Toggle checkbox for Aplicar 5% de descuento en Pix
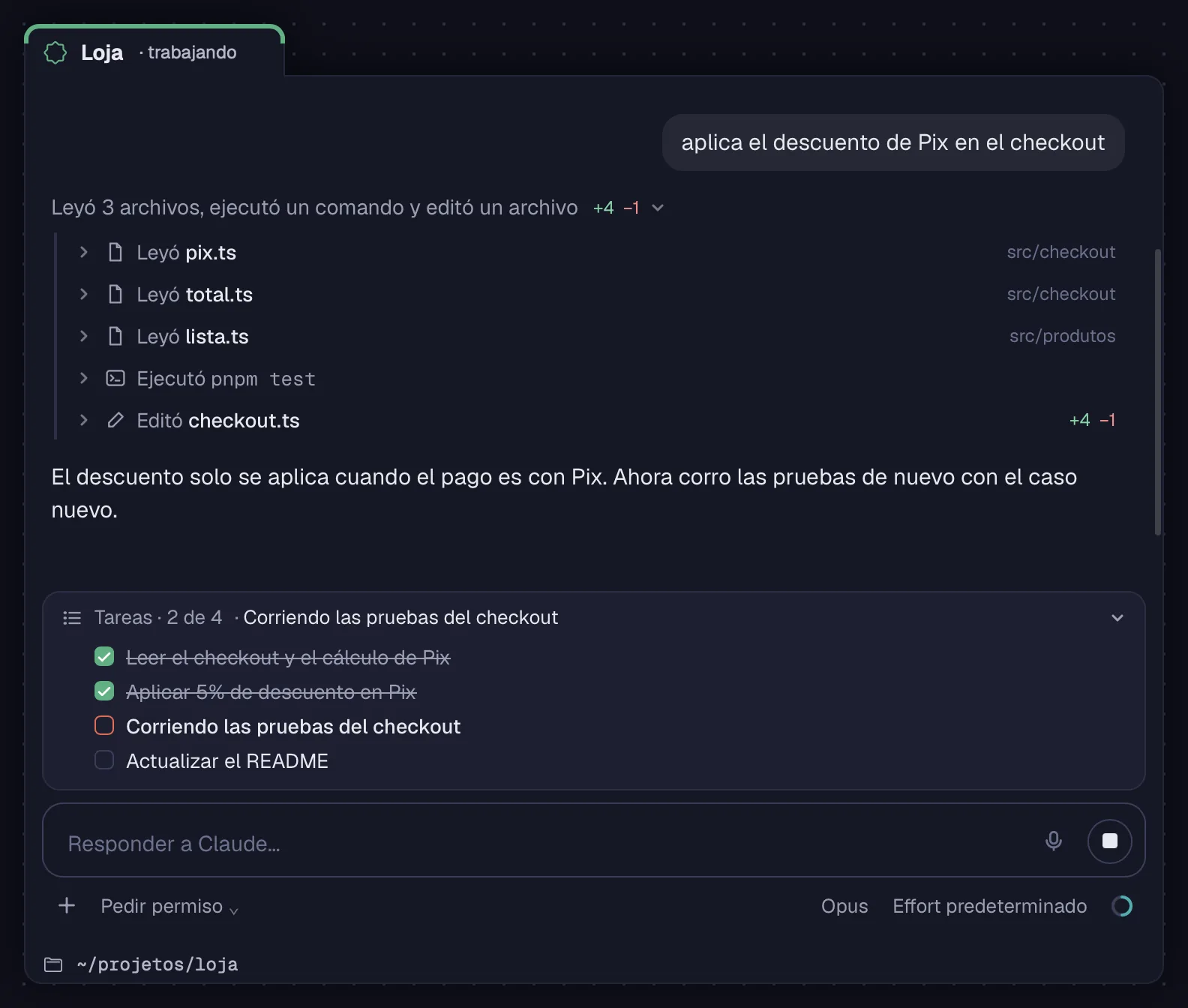The image size is (1188, 1008). click(104, 691)
